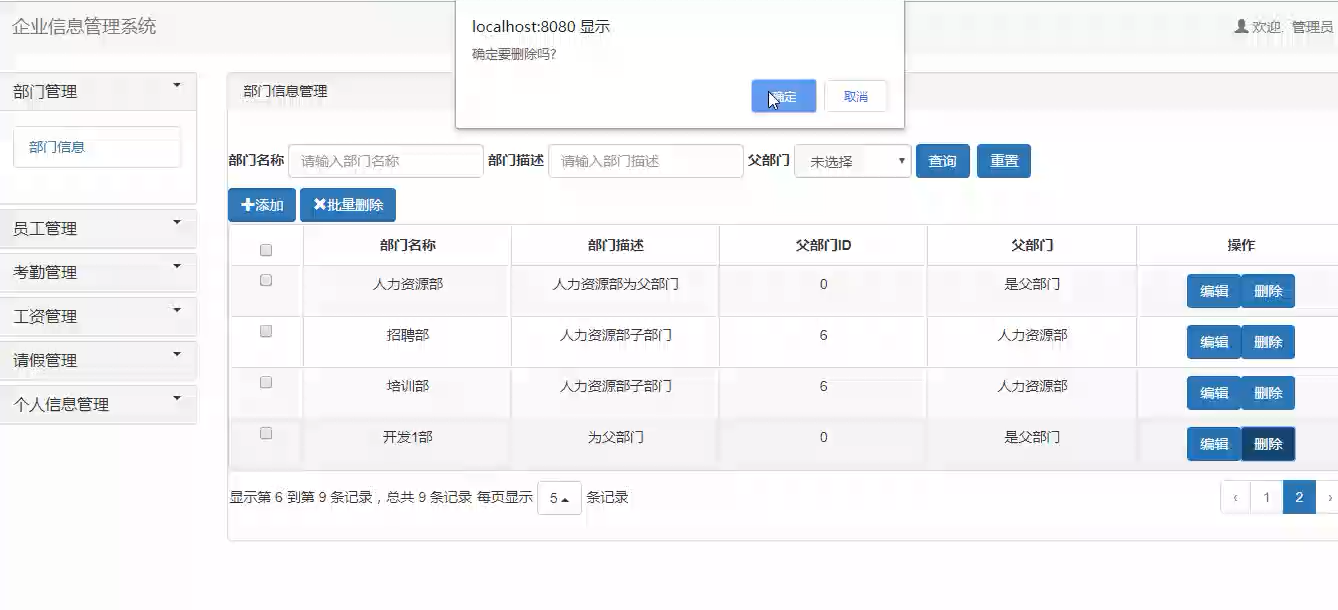1338x610 pixels.
Task: Click the 批量删除 batch delete button
Action: 348,205
